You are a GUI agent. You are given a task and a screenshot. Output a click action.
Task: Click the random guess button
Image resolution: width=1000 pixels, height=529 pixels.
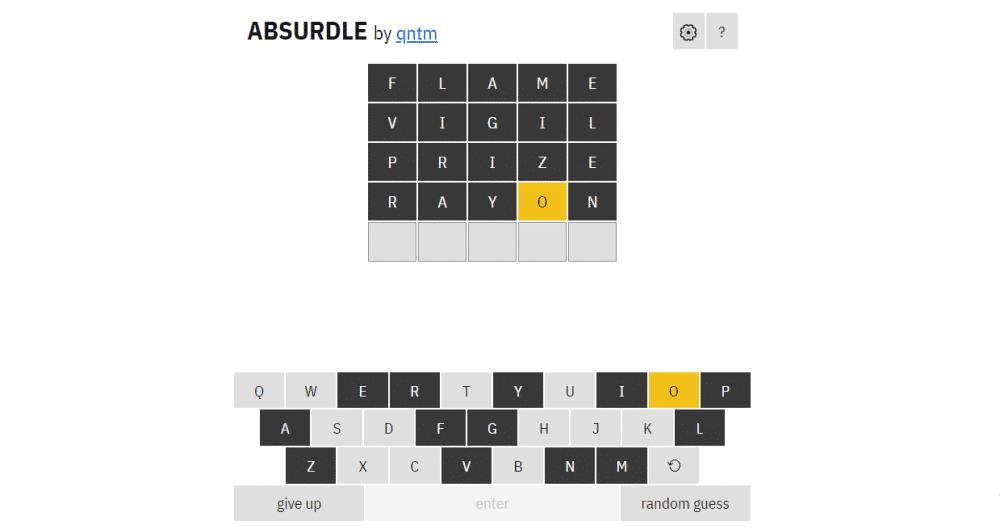[685, 503]
